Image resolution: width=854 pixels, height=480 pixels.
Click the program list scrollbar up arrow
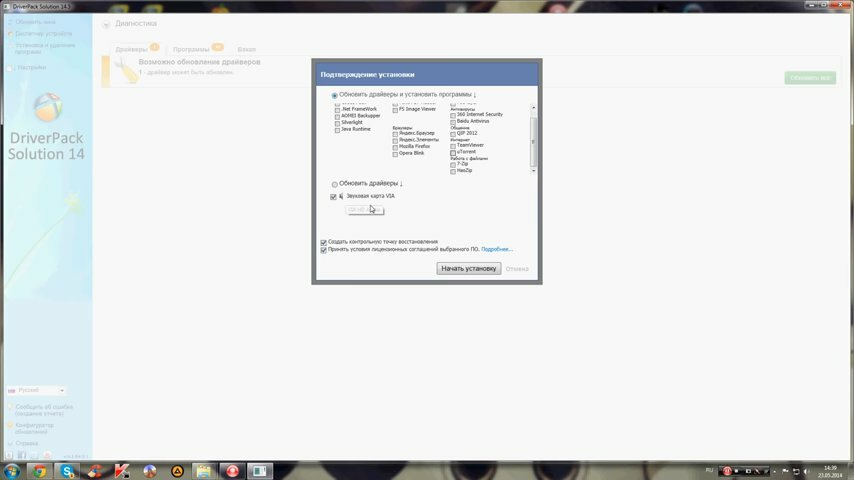pos(533,108)
